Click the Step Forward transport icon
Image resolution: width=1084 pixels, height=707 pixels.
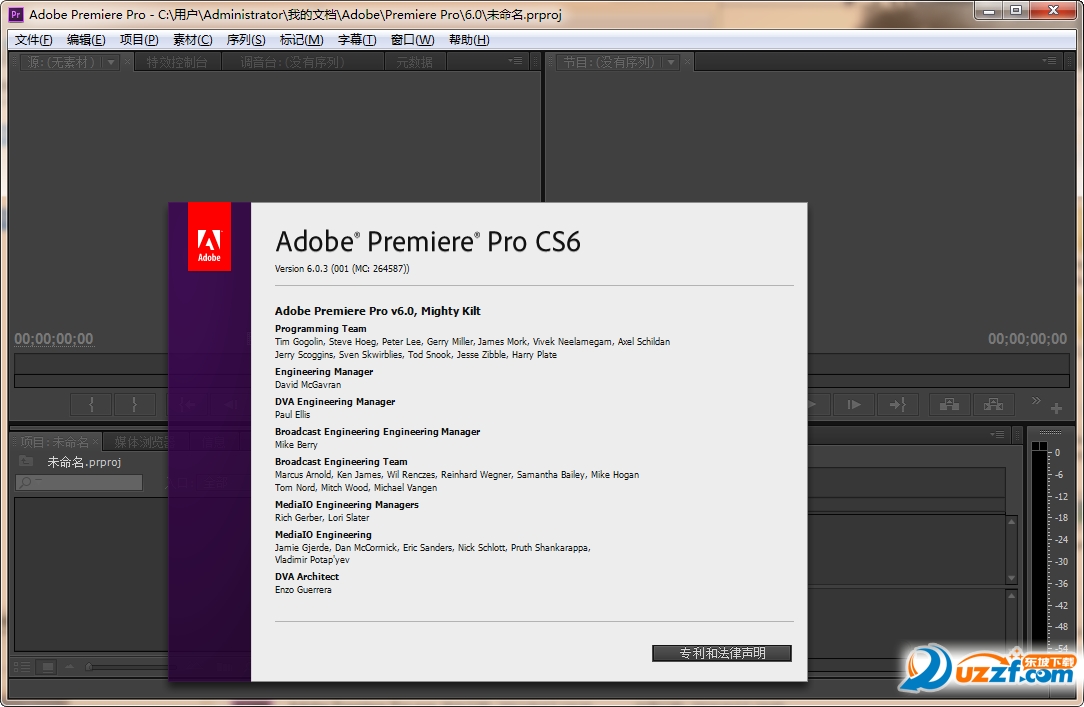click(x=855, y=405)
